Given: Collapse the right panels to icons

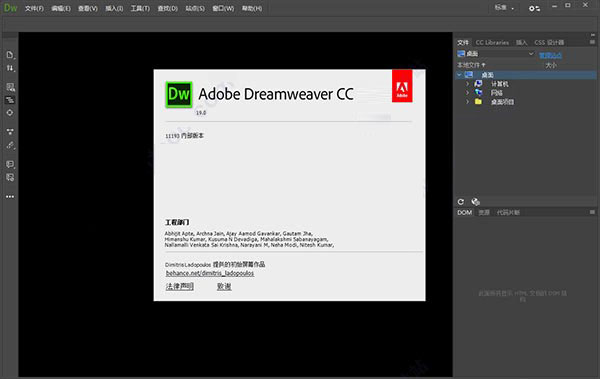Looking at the screenshot, I should (593, 34).
